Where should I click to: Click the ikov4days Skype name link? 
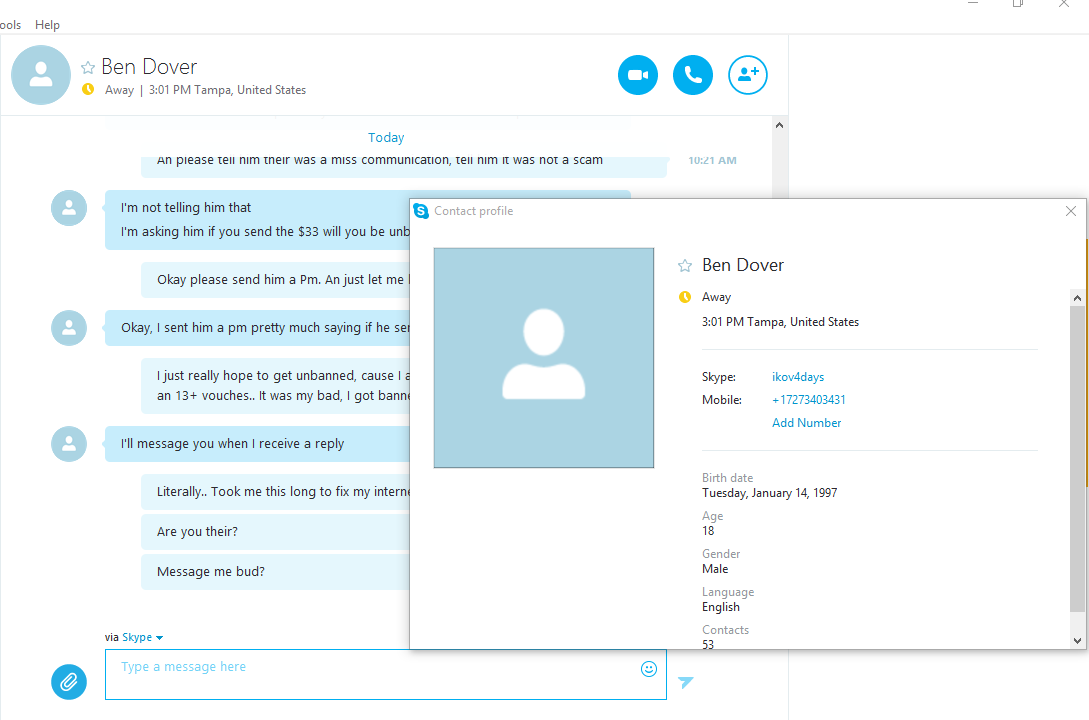pos(798,377)
